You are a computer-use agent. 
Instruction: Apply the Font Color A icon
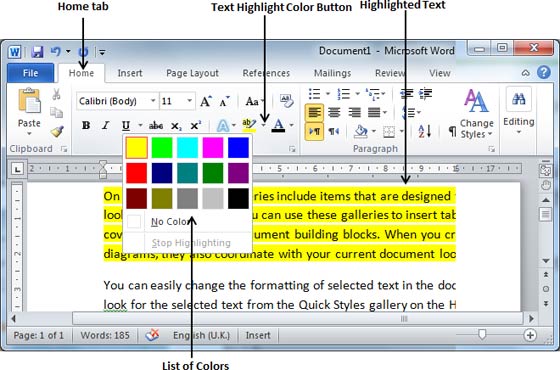click(x=278, y=125)
